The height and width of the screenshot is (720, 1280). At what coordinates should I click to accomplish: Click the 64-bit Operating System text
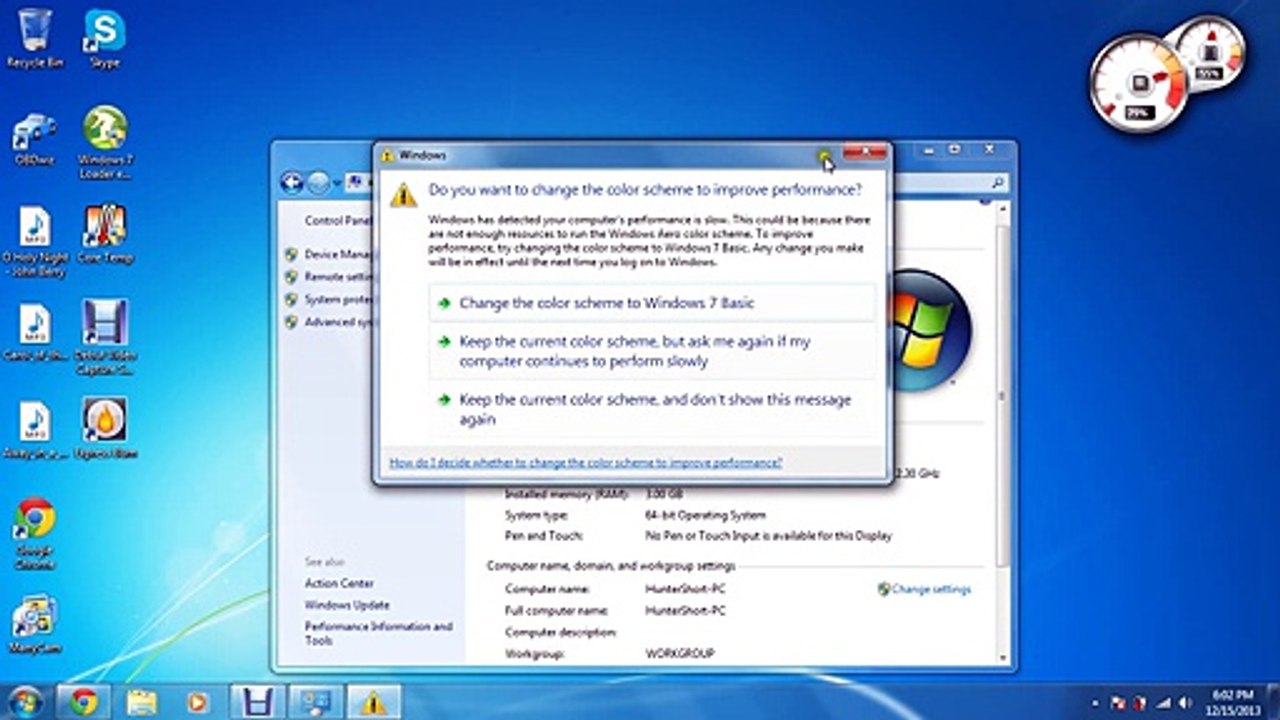(x=705, y=516)
